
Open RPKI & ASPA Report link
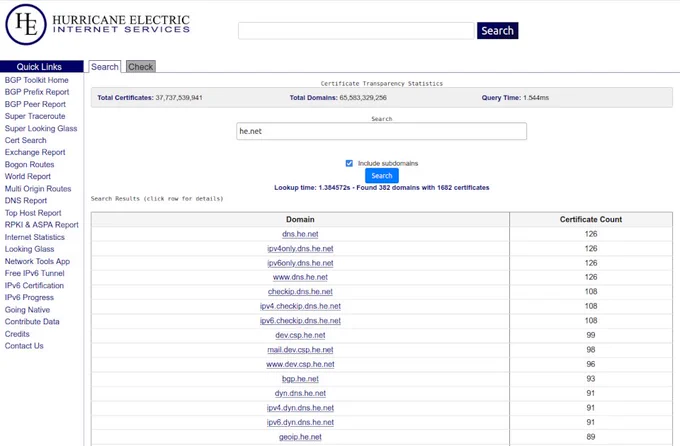[x=42, y=225]
